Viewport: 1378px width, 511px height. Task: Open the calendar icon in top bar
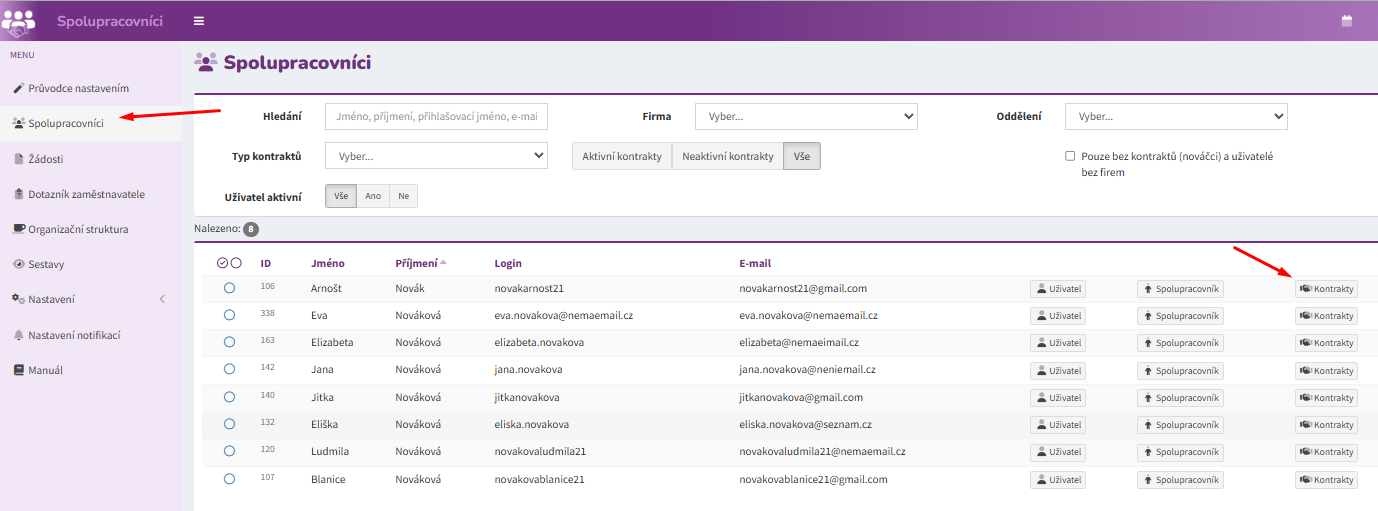(x=1345, y=21)
